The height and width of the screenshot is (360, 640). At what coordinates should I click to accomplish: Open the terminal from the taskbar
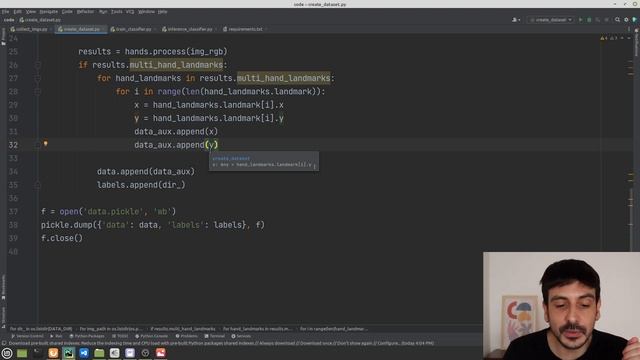(38, 353)
